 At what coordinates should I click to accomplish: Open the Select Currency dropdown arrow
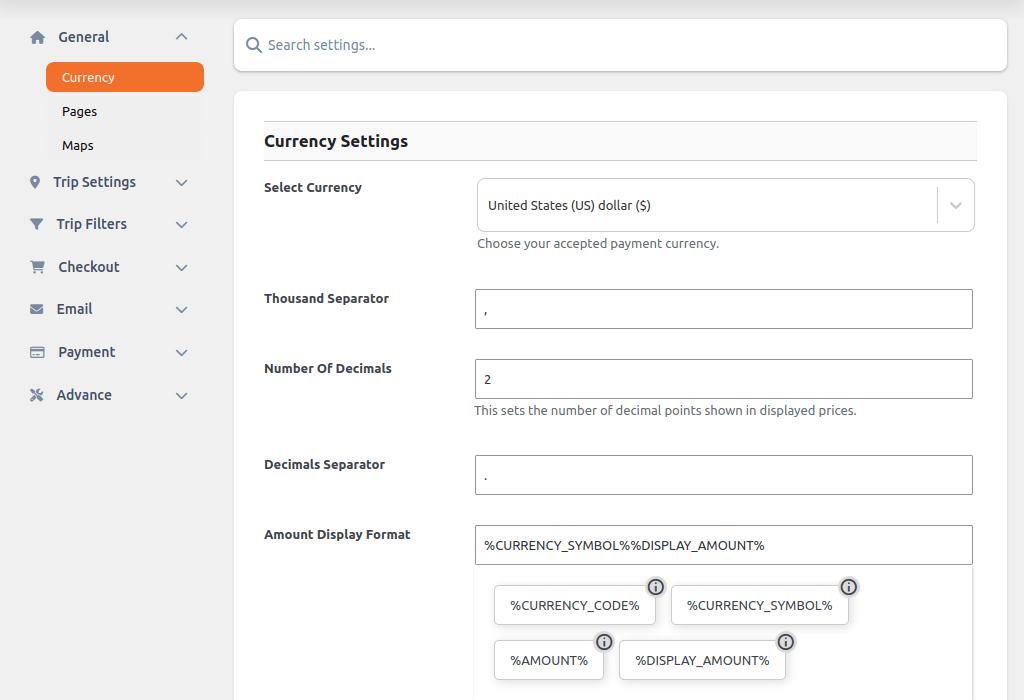click(955, 205)
